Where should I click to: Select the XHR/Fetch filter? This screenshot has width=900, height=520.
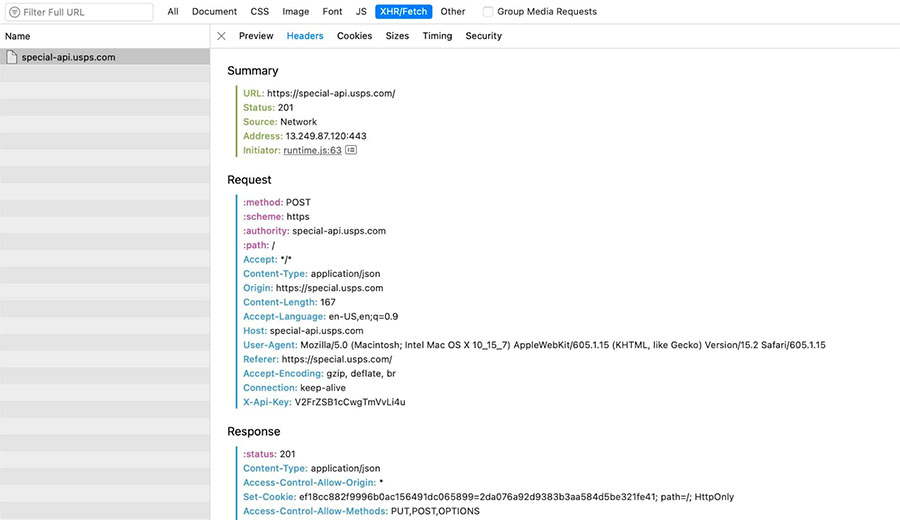pos(404,11)
